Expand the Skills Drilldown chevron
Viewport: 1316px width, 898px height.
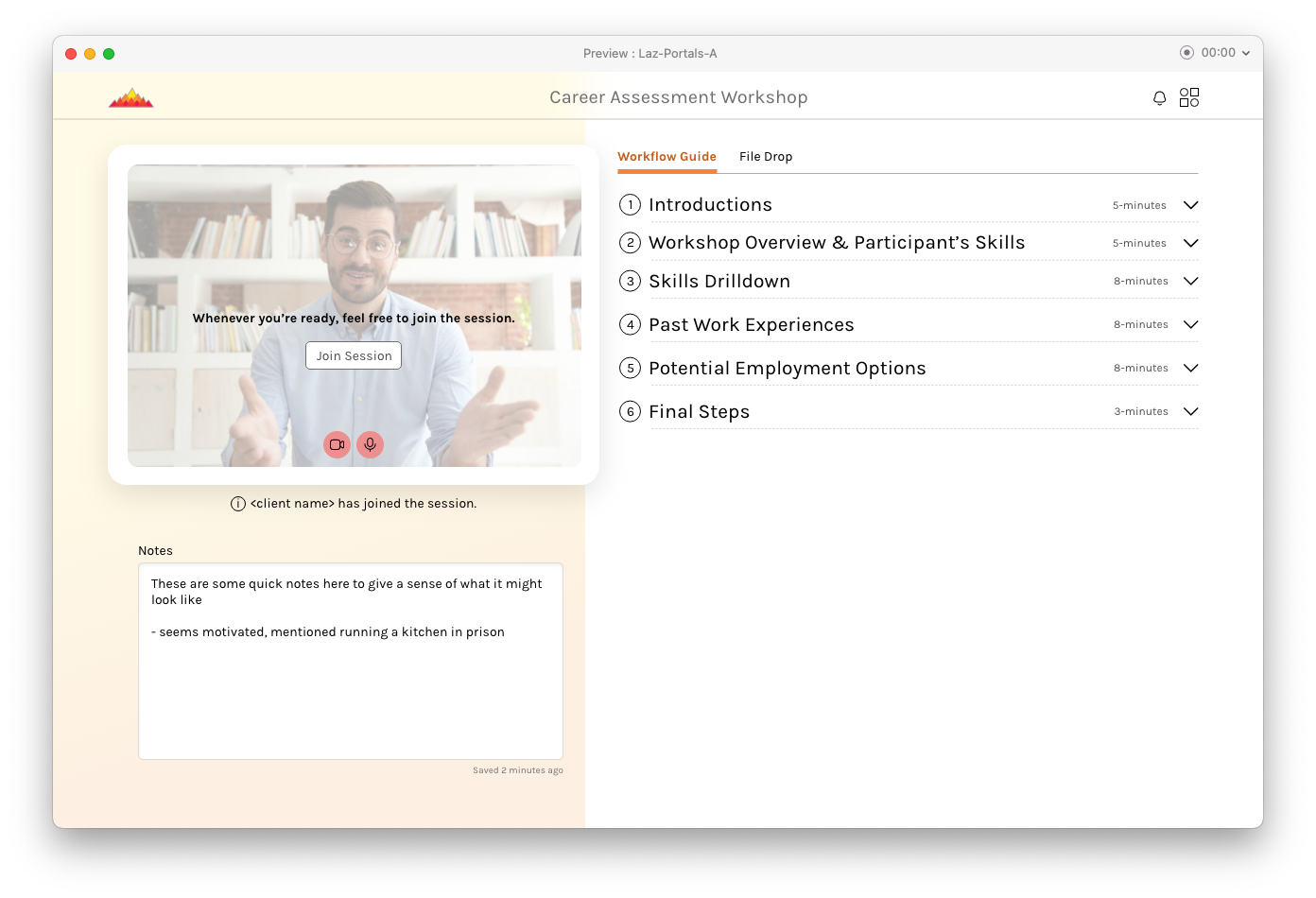pyautogui.click(x=1191, y=281)
